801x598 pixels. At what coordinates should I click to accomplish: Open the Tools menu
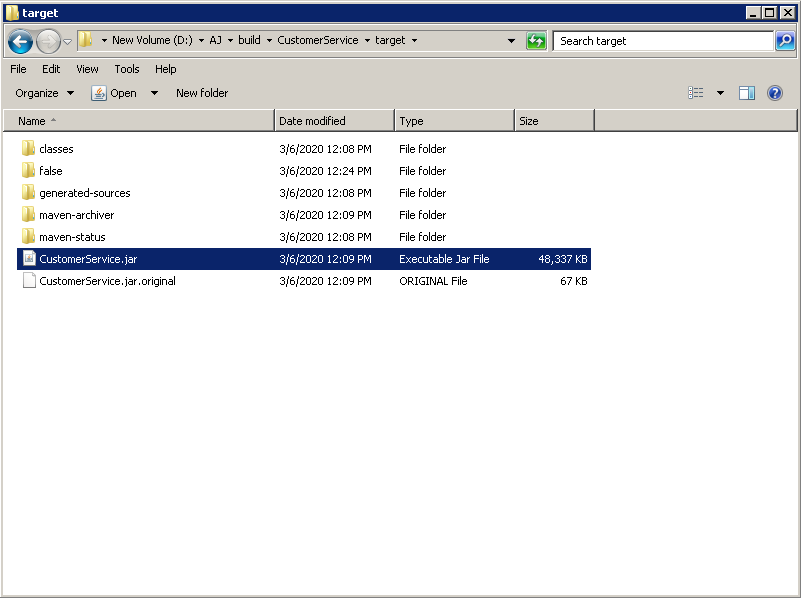[x=127, y=69]
